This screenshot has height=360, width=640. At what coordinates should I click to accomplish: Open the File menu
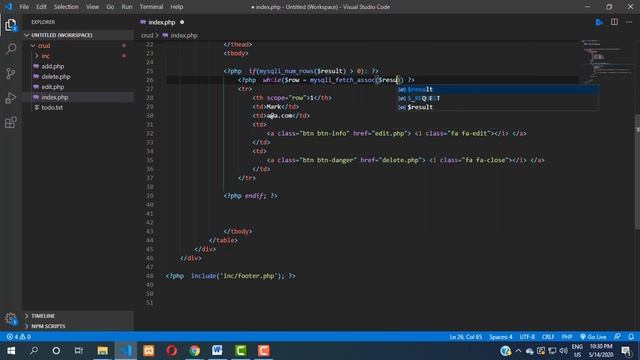coord(24,7)
